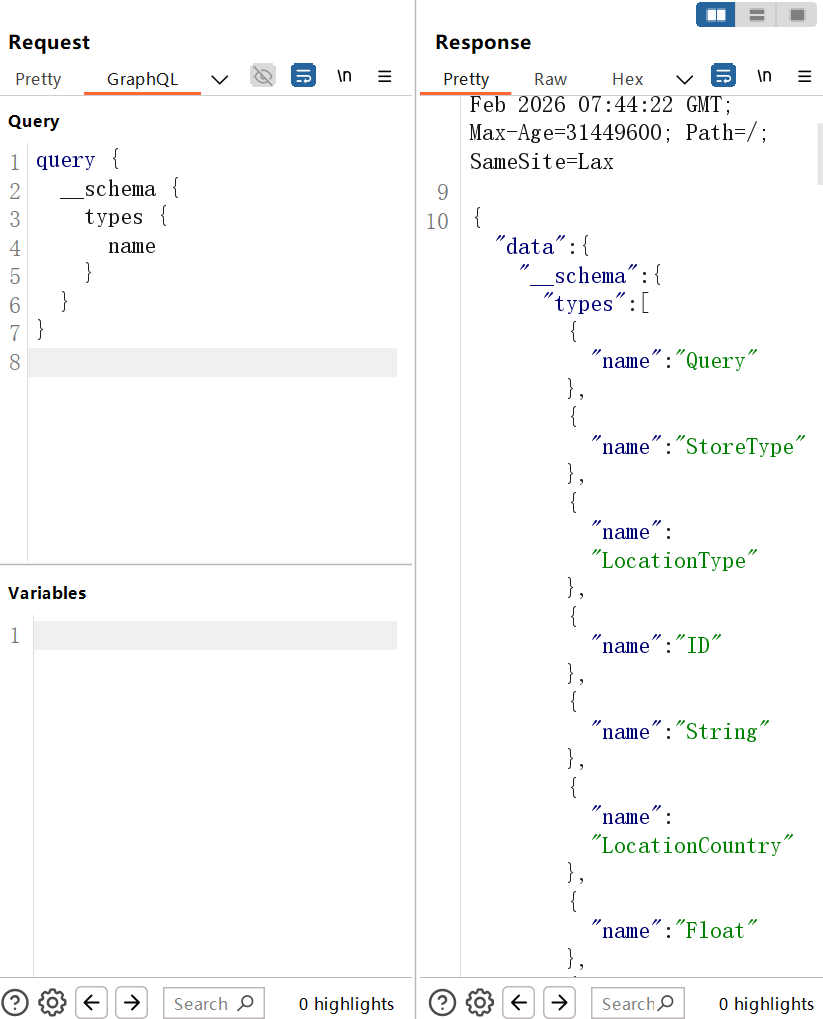The width and height of the screenshot is (823, 1019).
Task: Switch layout to side-by-side view
Action: (715, 15)
